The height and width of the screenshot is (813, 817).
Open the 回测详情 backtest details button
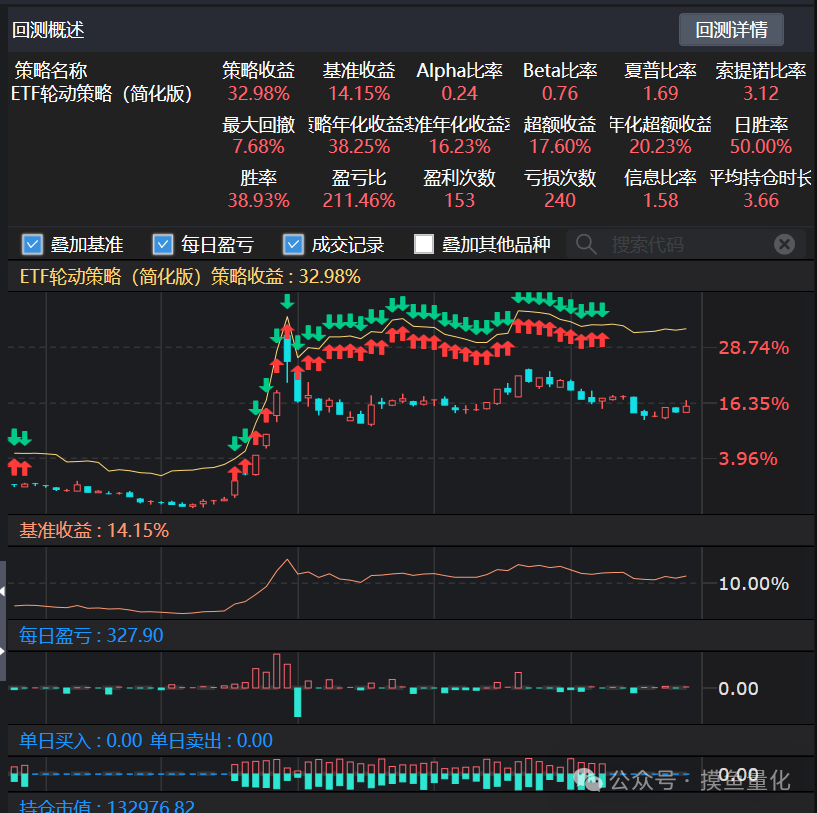coord(731,30)
